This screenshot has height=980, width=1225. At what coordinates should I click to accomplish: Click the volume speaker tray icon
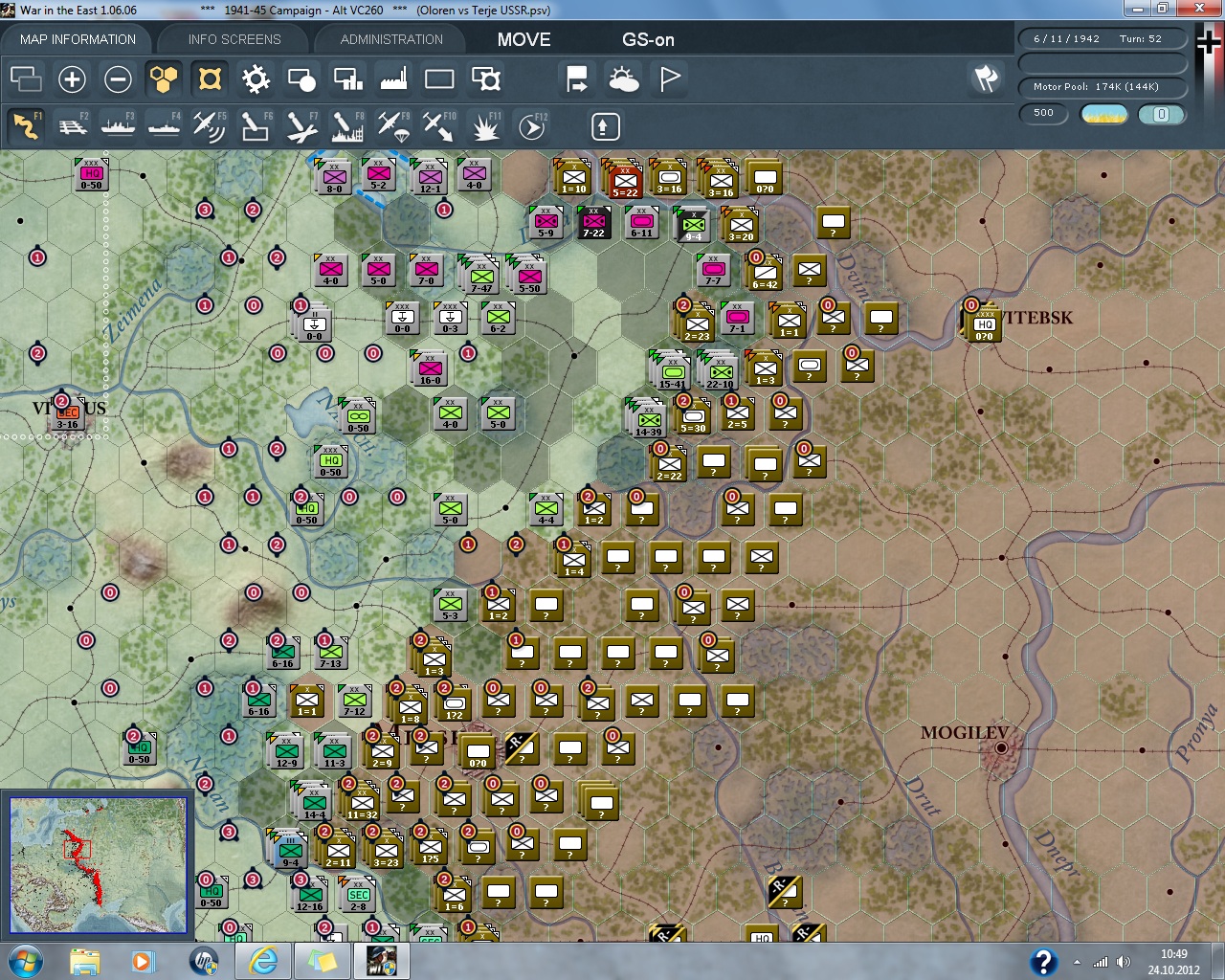(x=1122, y=962)
